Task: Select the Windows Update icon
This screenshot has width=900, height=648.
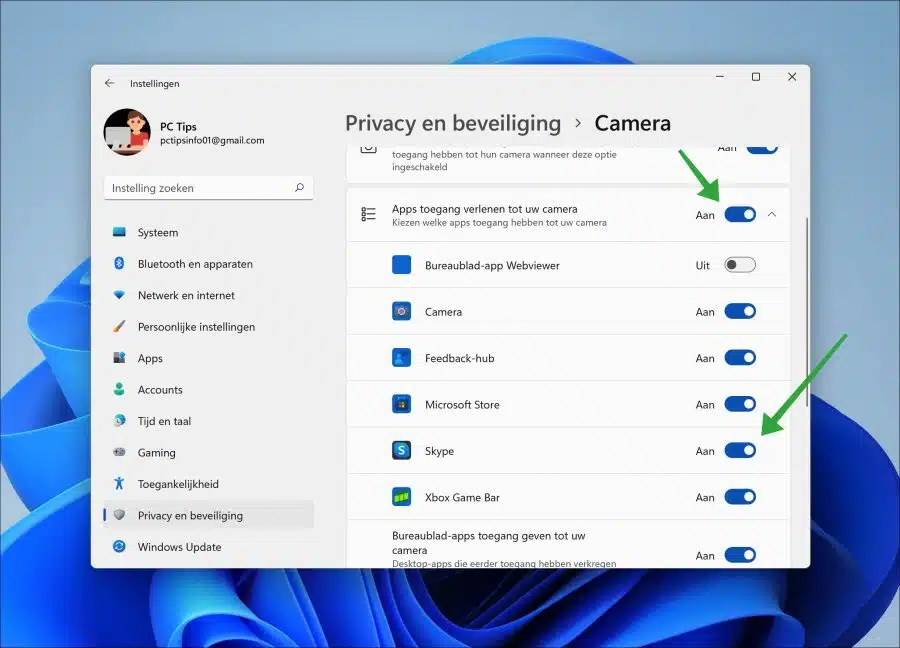Action: tap(119, 546)
